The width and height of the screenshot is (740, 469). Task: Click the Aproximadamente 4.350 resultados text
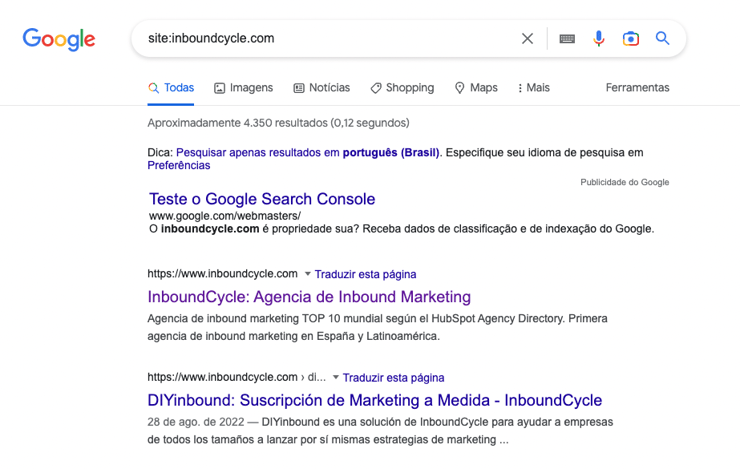(x=278, y=123)
